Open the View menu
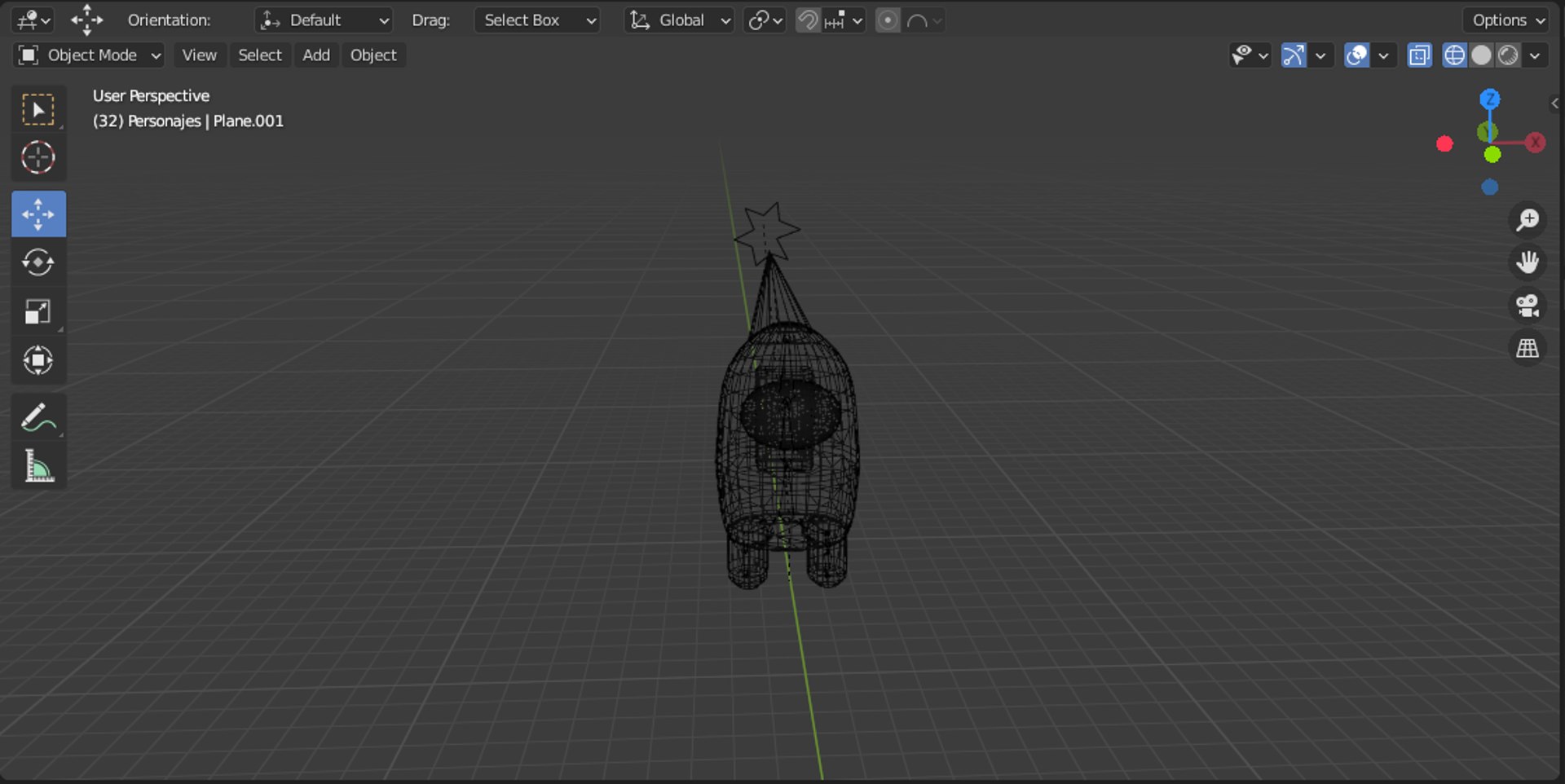This screenshot has height=784, width=1565. (199, 55)
